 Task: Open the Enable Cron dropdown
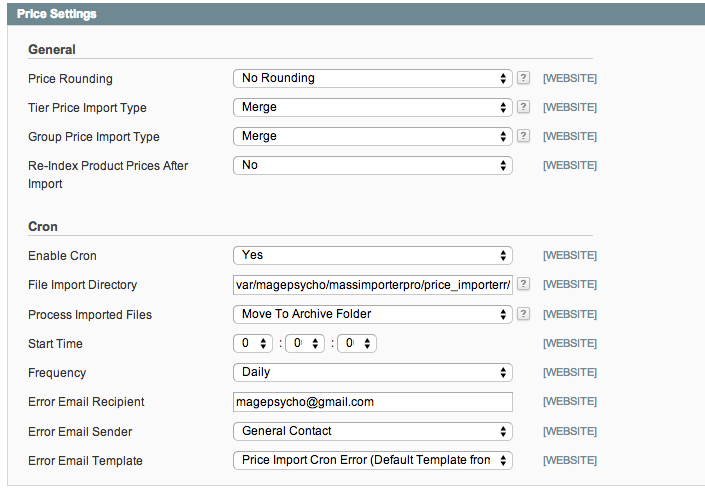(x=372, y=255)
